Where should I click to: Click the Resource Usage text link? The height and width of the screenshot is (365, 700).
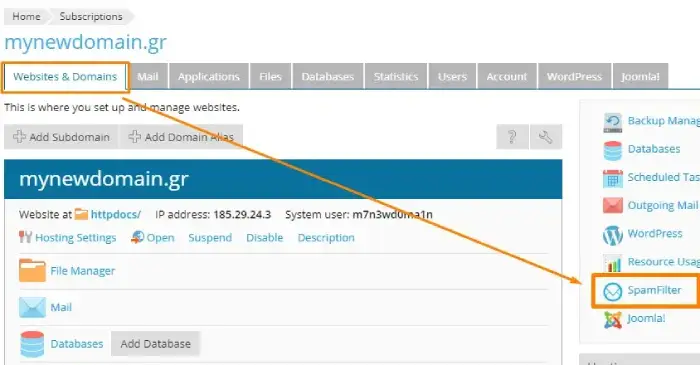click(x=663, y=261)
